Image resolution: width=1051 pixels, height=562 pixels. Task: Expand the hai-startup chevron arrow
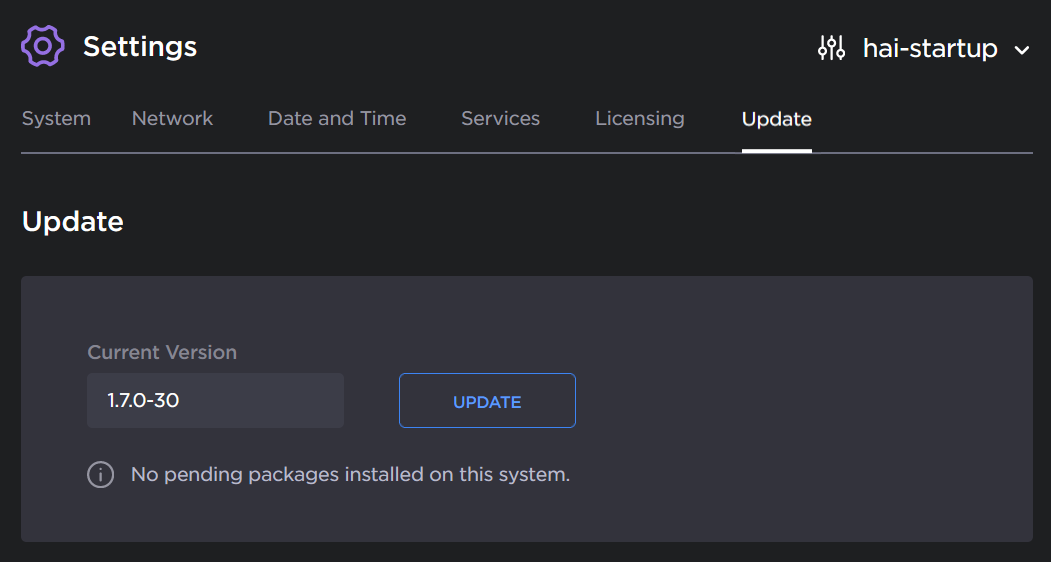(x=1021, y=49)
